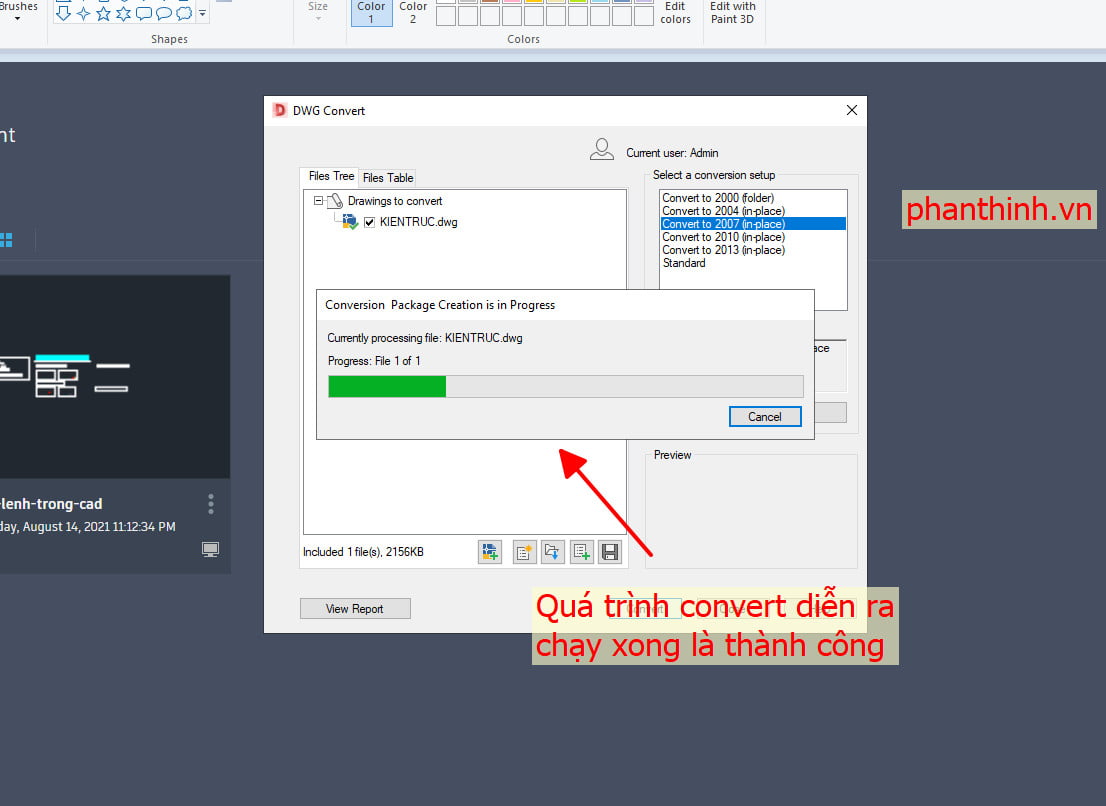The image size is (1106, 806).
Task: Pick the pink color swatch in Paint
Action: click(511, 2)
